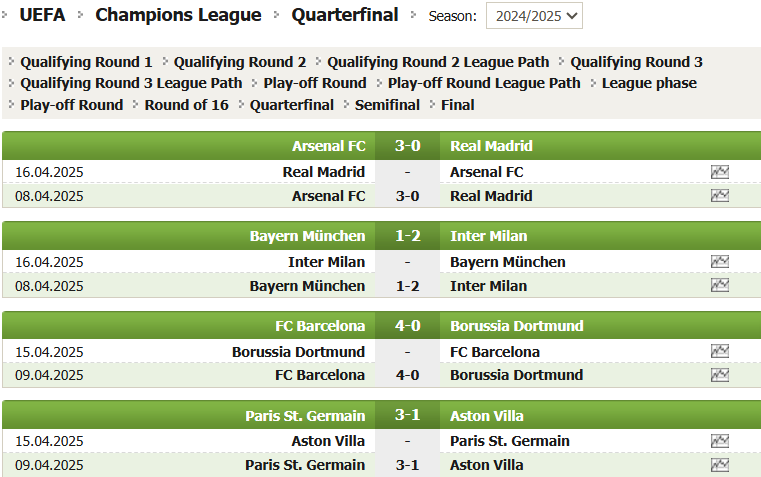
Task: Open stats icon for Real Madrid vs Arsenal 16.04
Action: pos(720,172)
